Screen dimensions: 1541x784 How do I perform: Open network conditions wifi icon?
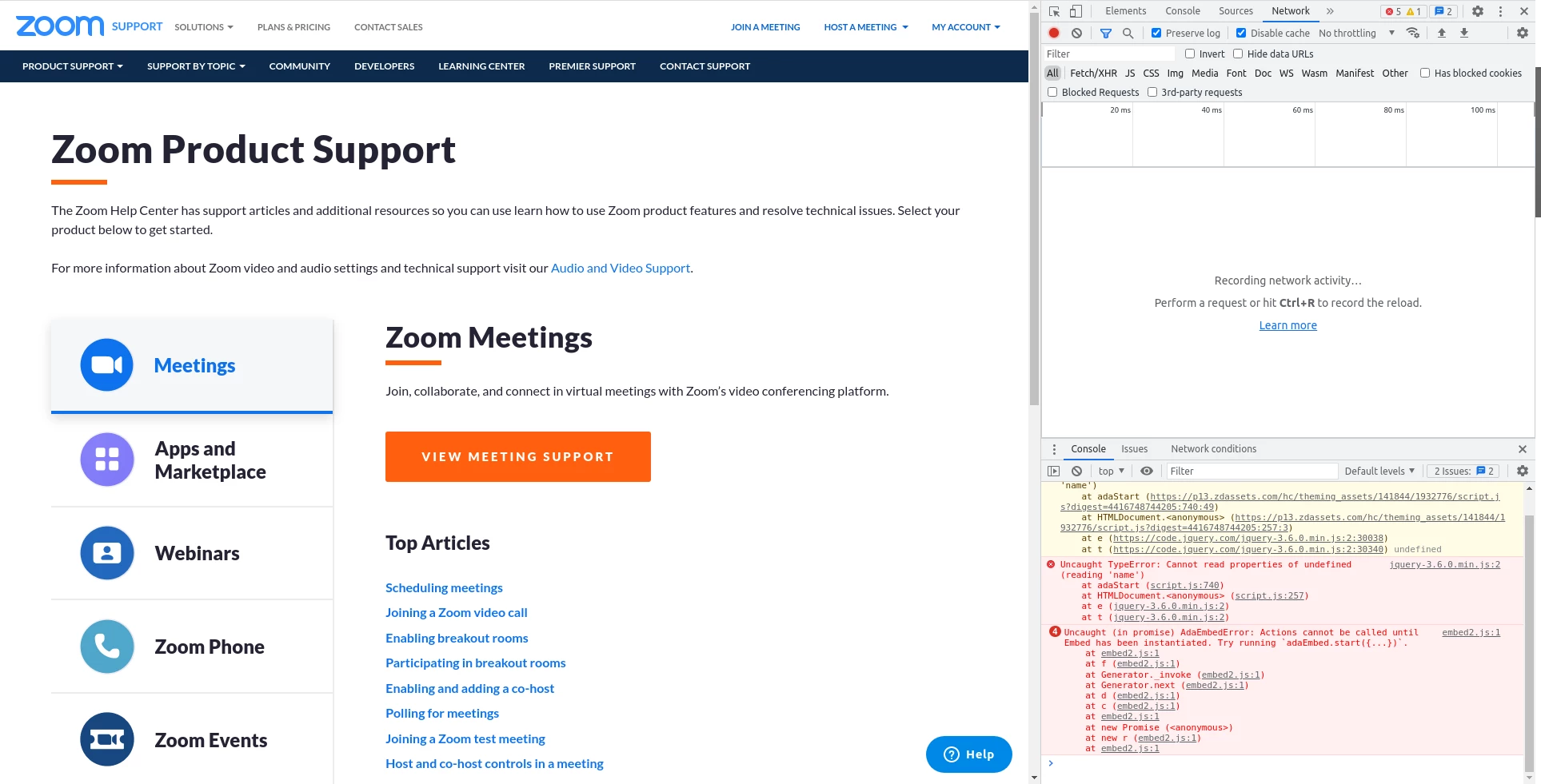[x=1413, y=33]
